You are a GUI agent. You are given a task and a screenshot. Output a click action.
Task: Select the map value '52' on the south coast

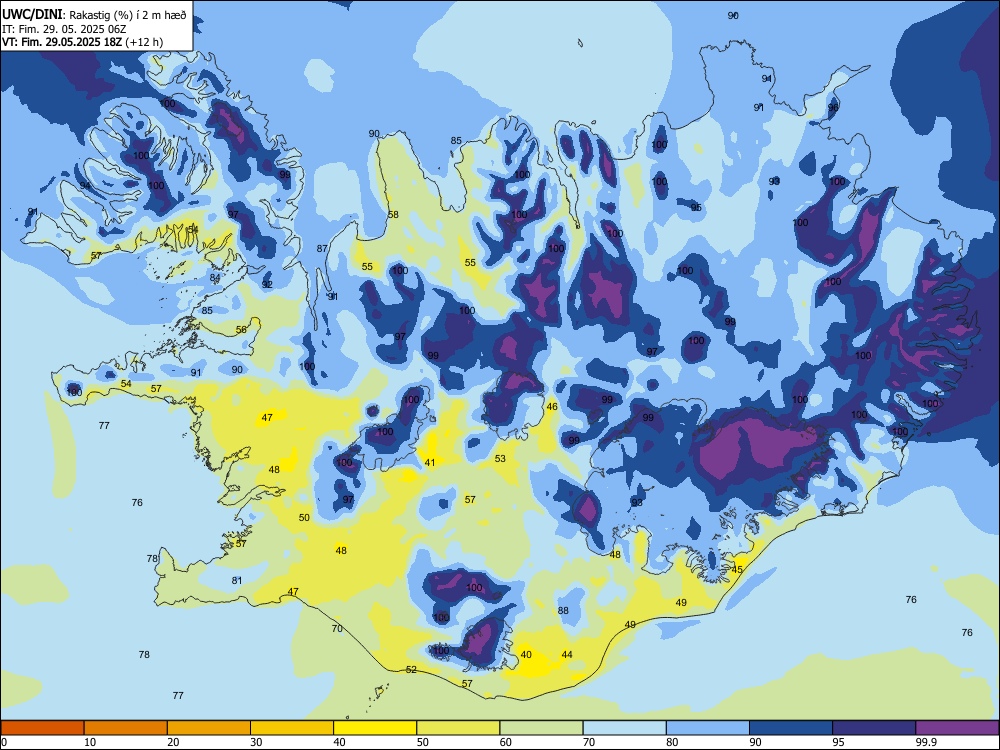click(411, 669)
